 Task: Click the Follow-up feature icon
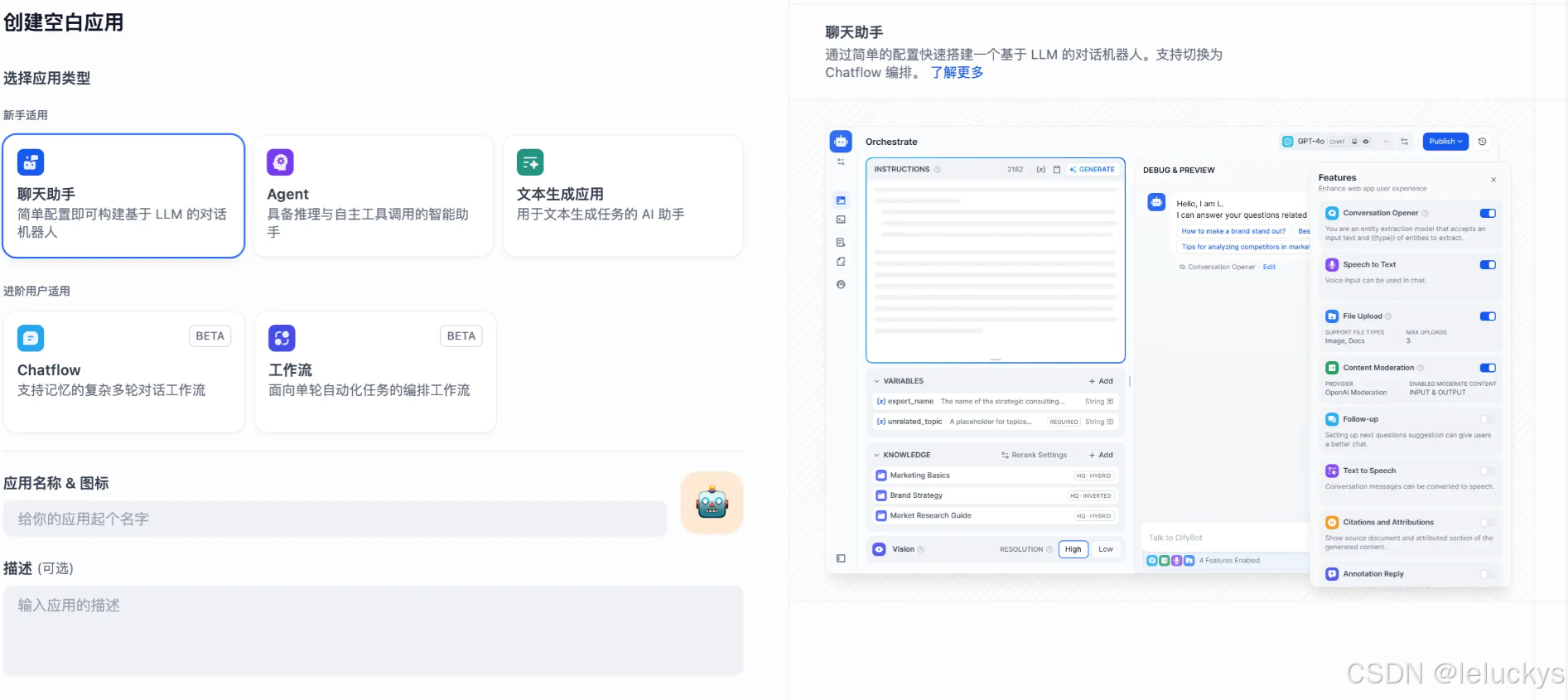(1332, 419)
